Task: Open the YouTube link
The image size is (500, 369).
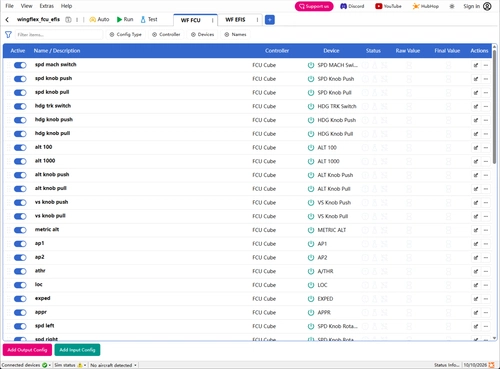Action: tap(388, 6)
